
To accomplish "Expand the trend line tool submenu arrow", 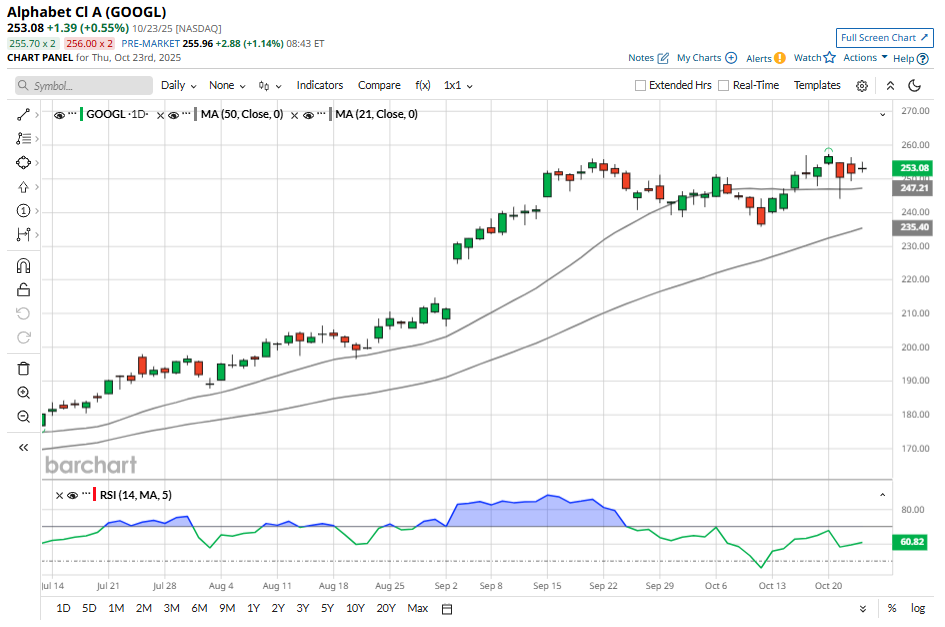I will click(x=37, y=115).
